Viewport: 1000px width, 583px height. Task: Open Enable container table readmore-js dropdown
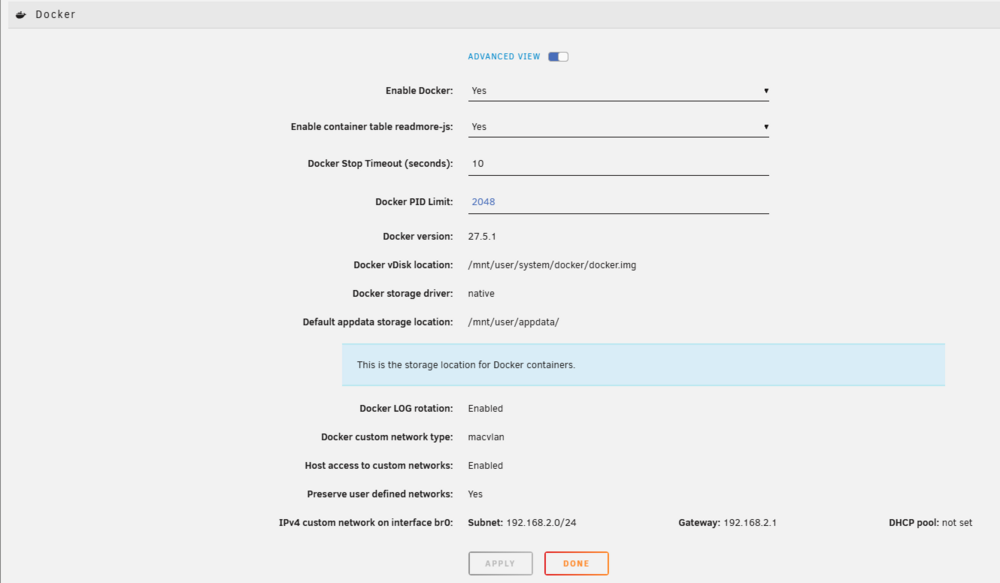pyautogui.click(x=618, y=127)
